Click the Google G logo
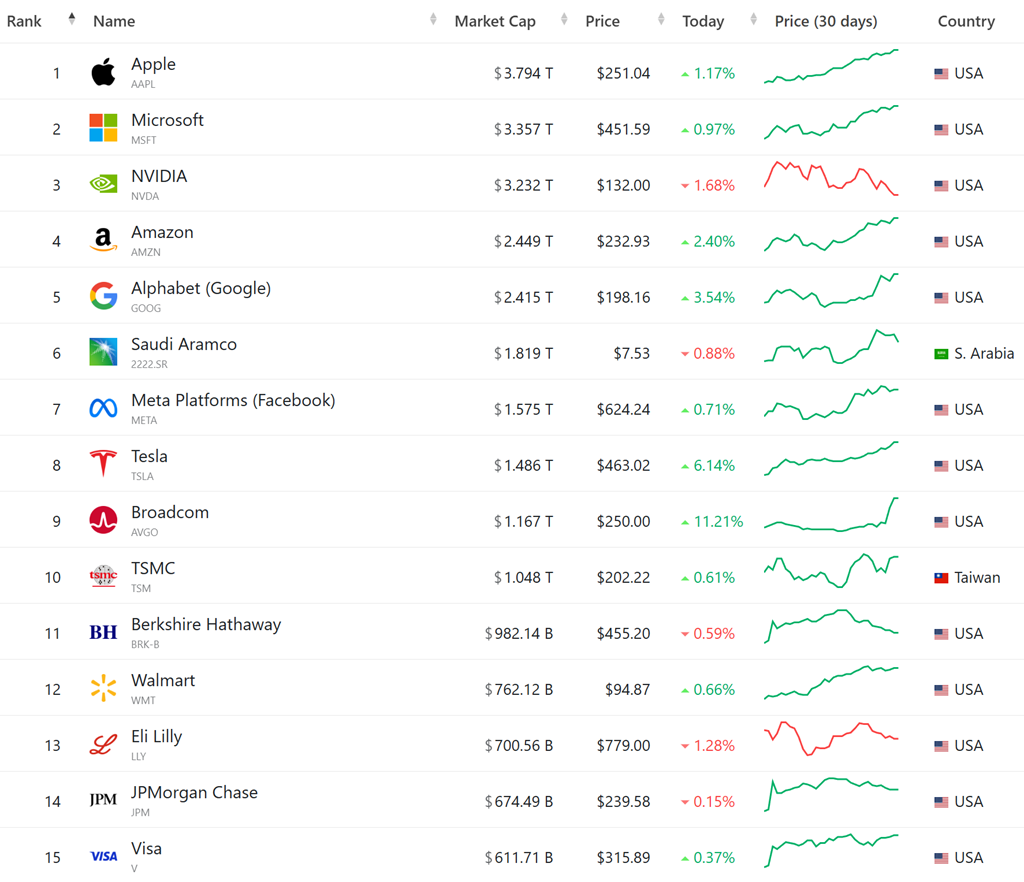The image size is (1024, 882). point(103,296)
